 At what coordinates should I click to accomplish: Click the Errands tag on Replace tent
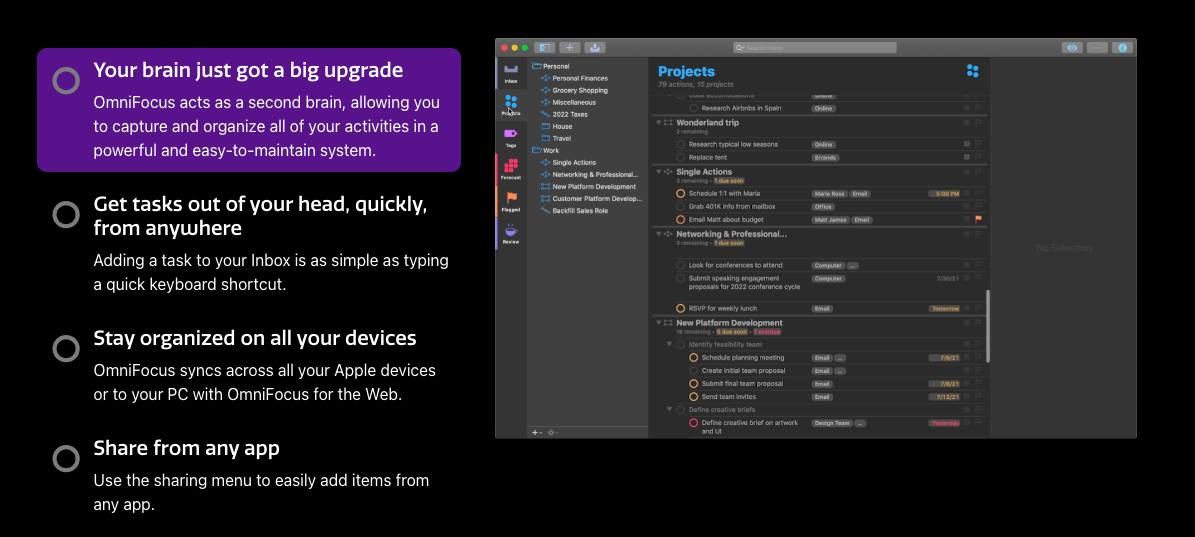coord(825,158)
